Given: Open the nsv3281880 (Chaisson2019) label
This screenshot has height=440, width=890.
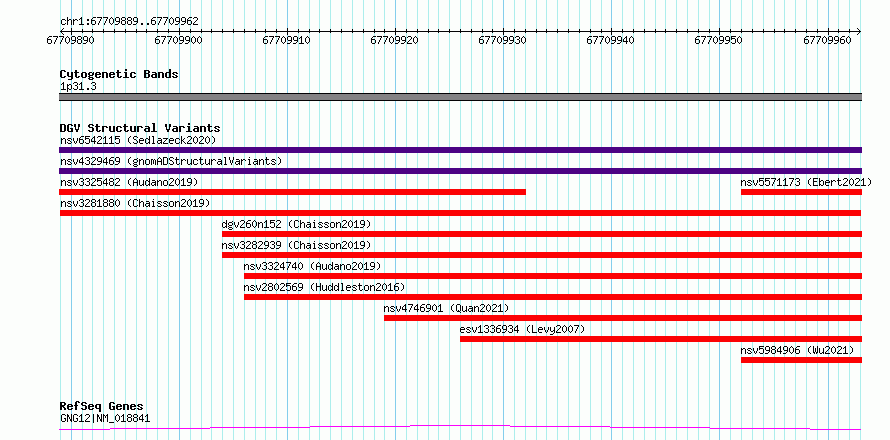Looking at the screenshot, I should tap(135, 203).
